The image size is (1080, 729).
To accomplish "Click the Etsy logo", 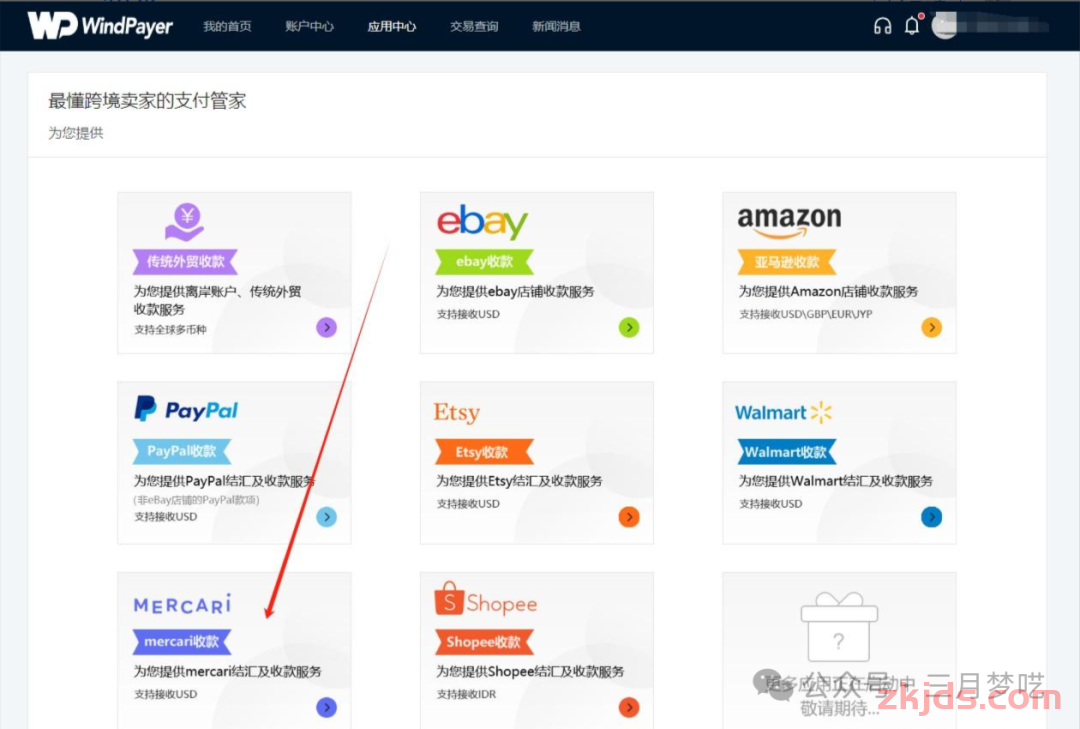I will (x=457, y=412).
